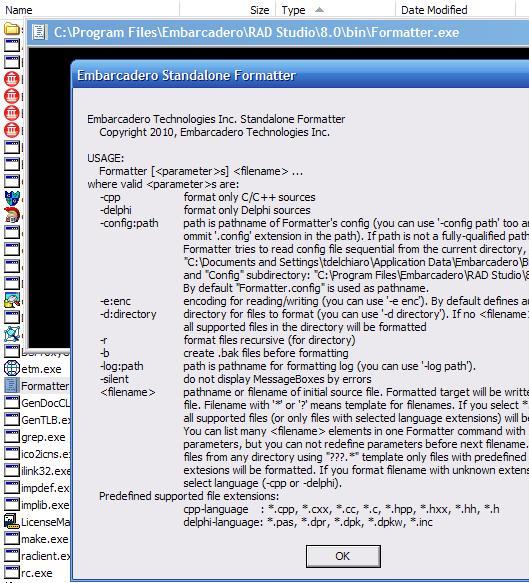This screenshot has width=529, height=583.
Task: Click the Formatter.exe console window title icon
Action: point(39,32)
